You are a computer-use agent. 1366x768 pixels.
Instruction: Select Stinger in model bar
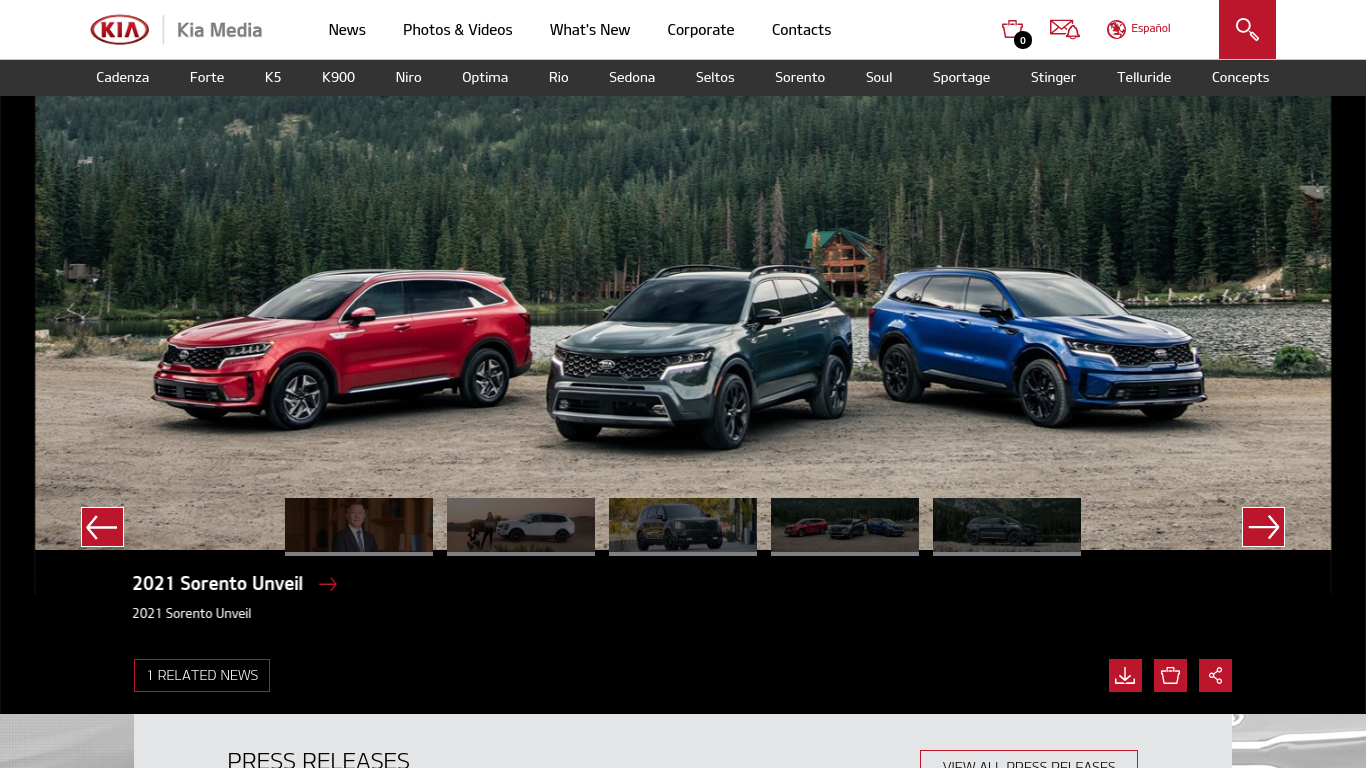(1053, 77)
